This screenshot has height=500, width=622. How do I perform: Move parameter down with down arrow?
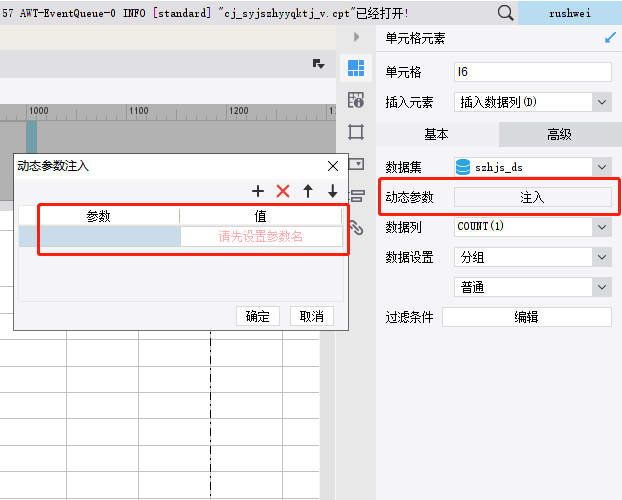[x=332, y=191]
